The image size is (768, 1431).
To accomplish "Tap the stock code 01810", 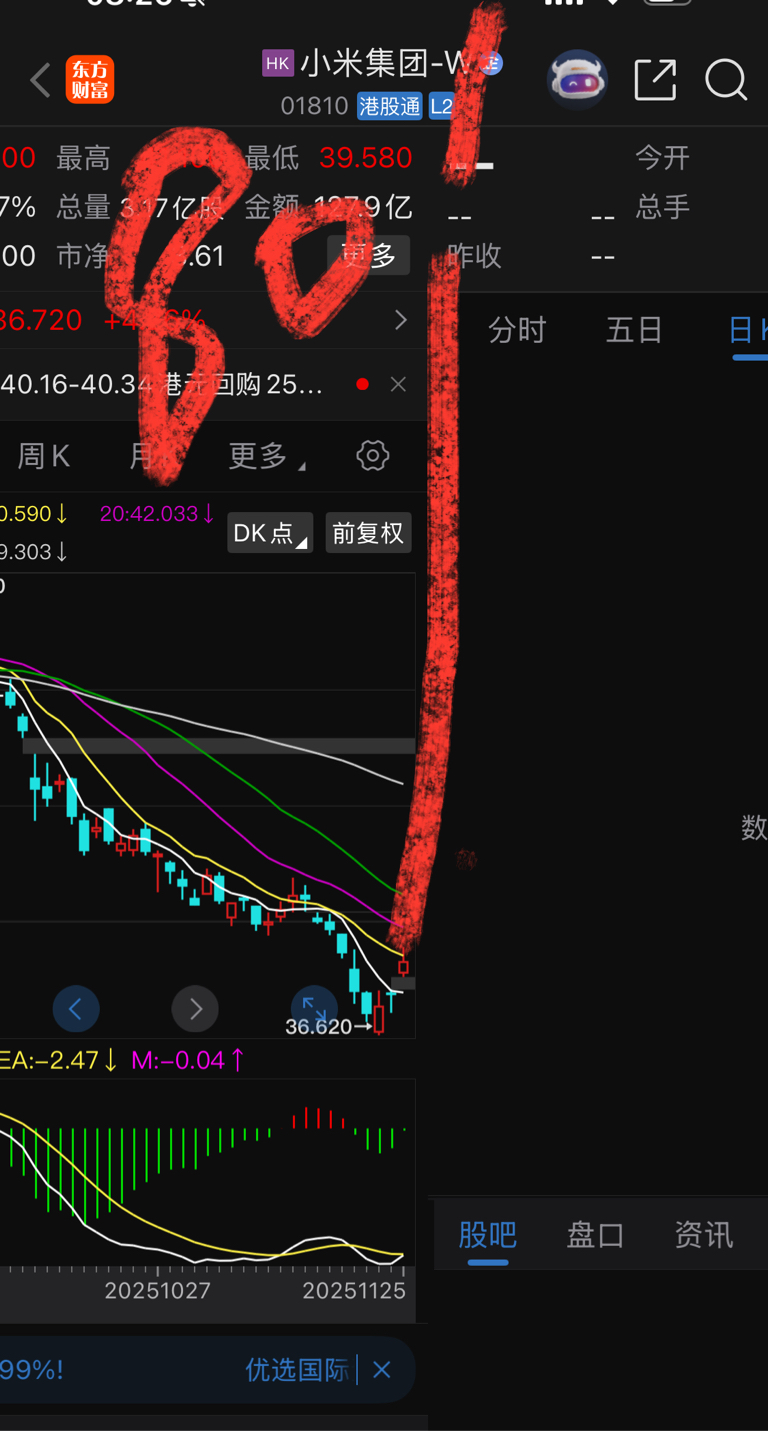I will pyautogui.click(x=314, y=106).
